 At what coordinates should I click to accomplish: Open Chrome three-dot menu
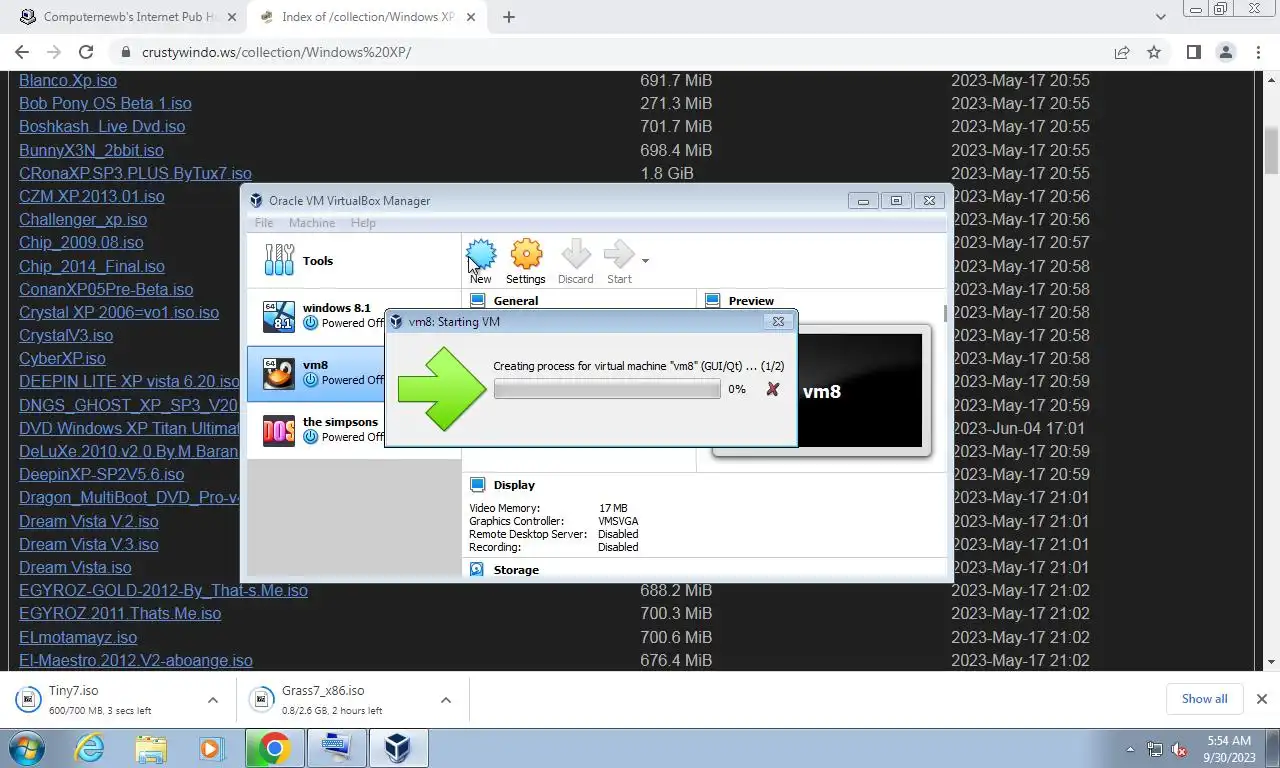pyautogui.click(x=1258, y=52)
